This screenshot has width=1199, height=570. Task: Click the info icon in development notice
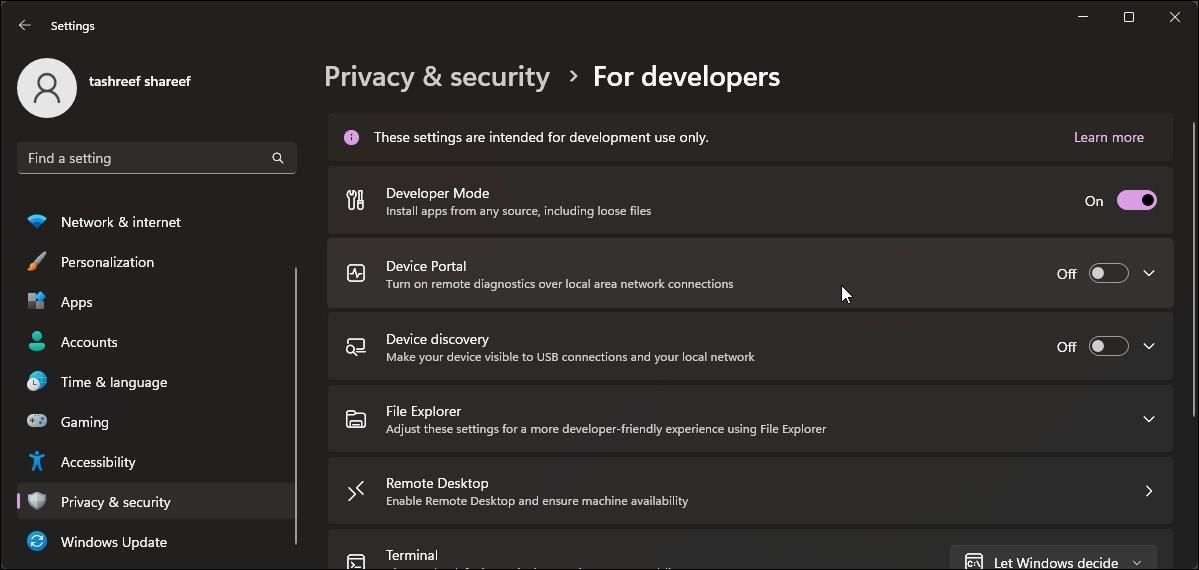pyautogui.click(x=351, y=138)
